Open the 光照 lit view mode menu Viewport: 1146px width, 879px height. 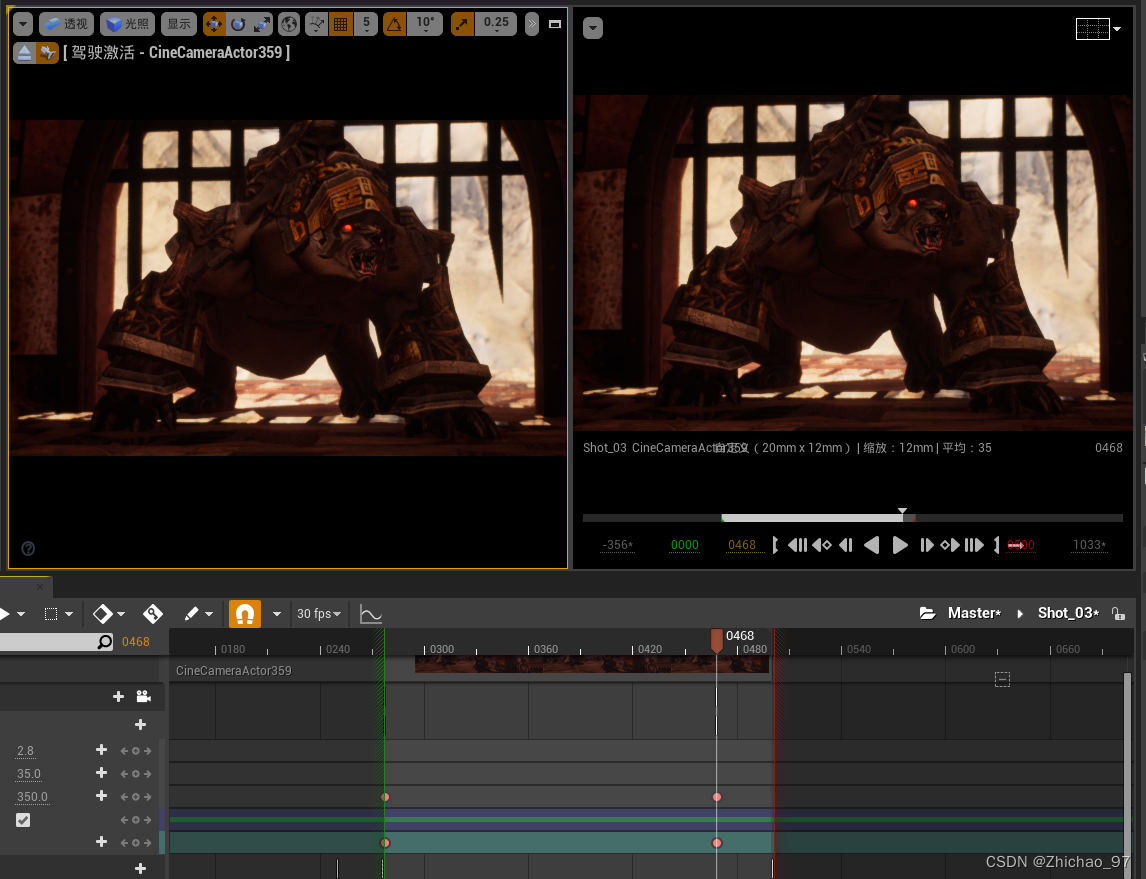click(x=127, y=24)
